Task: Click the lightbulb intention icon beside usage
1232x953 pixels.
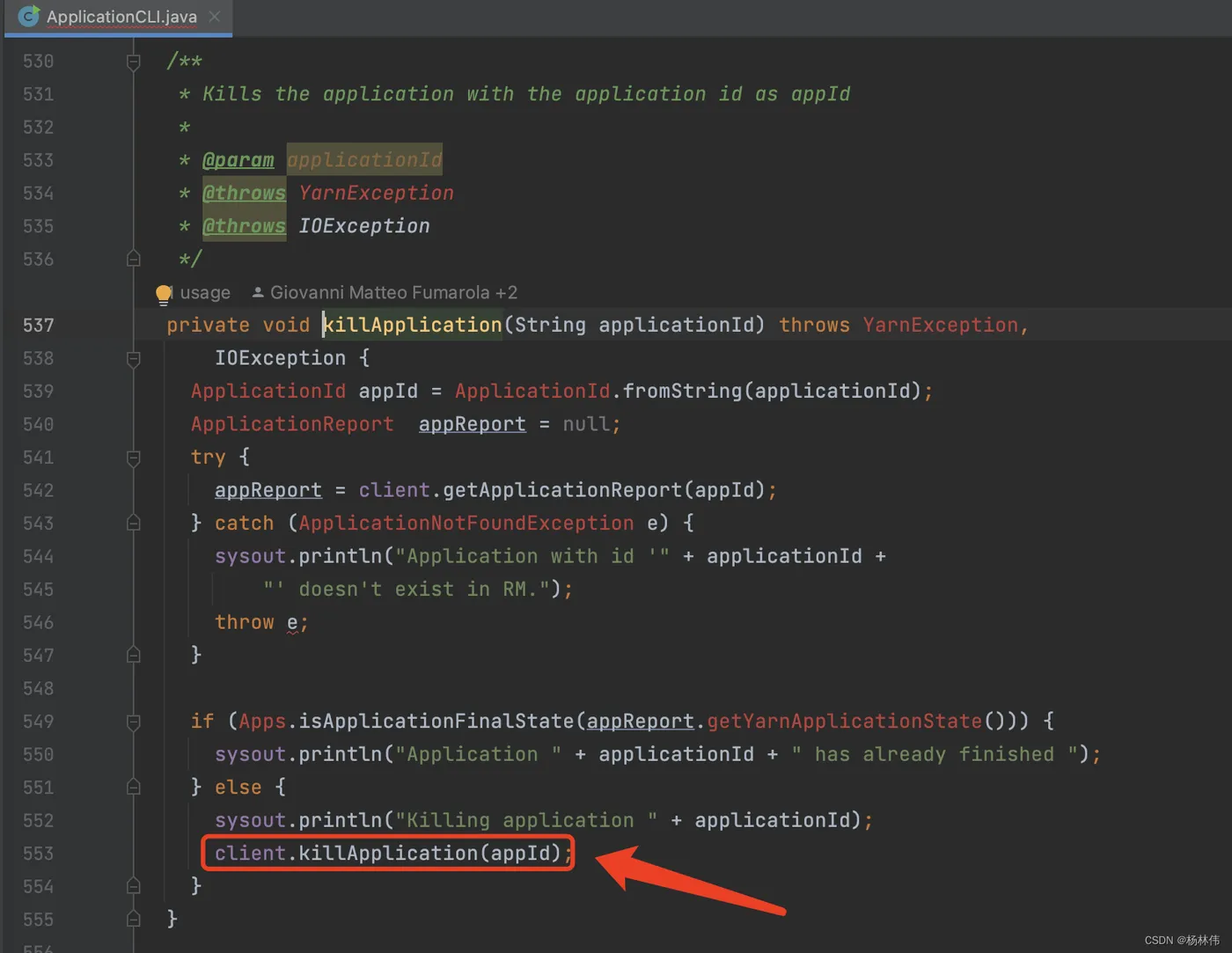Action: [164, 294]
